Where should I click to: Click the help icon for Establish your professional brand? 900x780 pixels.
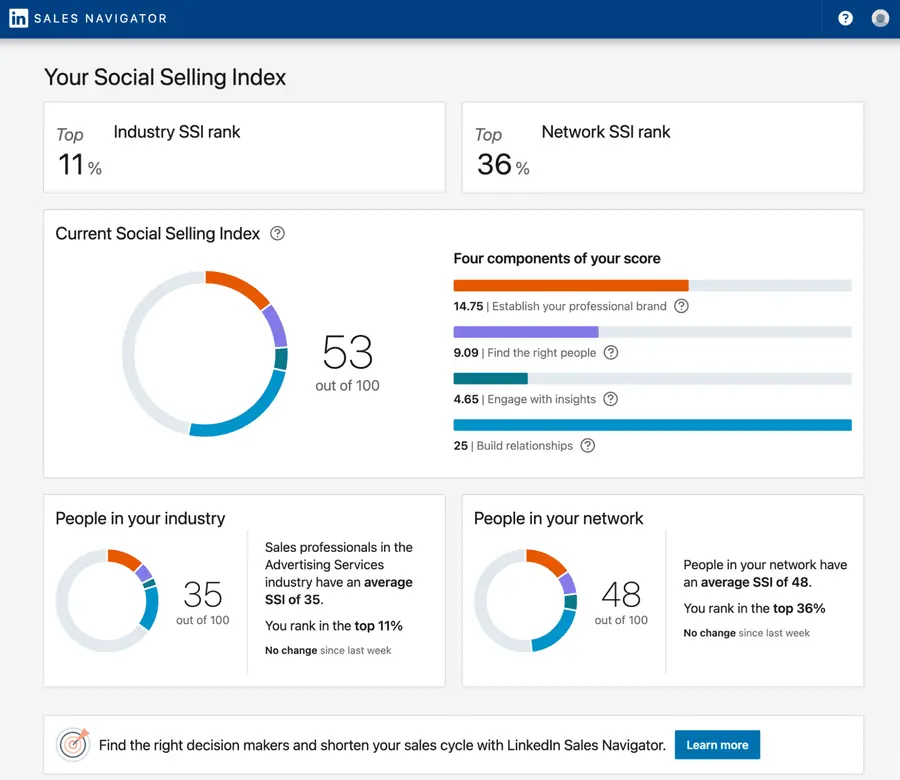(681, 306)
